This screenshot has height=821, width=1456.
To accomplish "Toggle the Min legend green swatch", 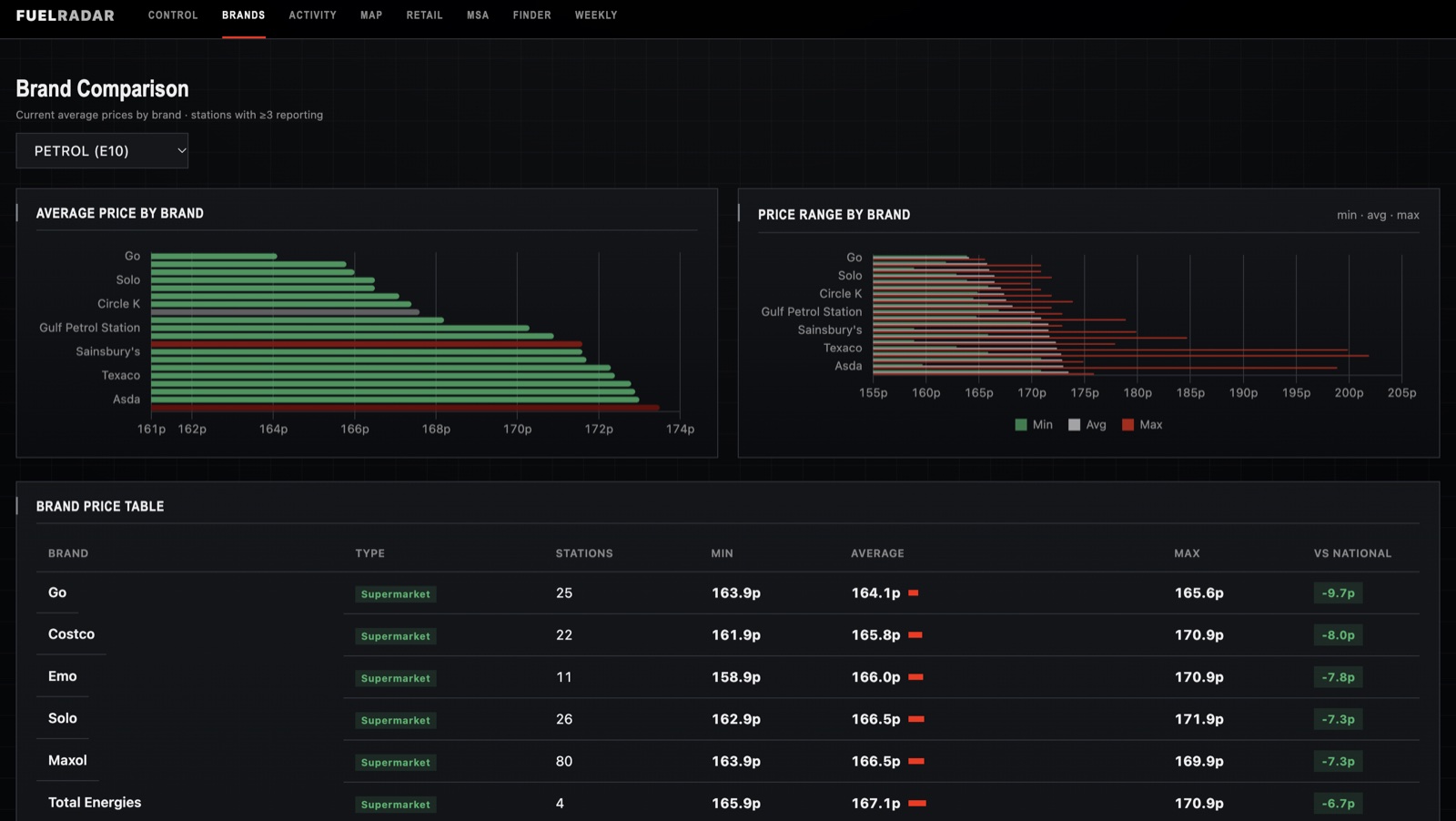I will (x=1021, y=425).
